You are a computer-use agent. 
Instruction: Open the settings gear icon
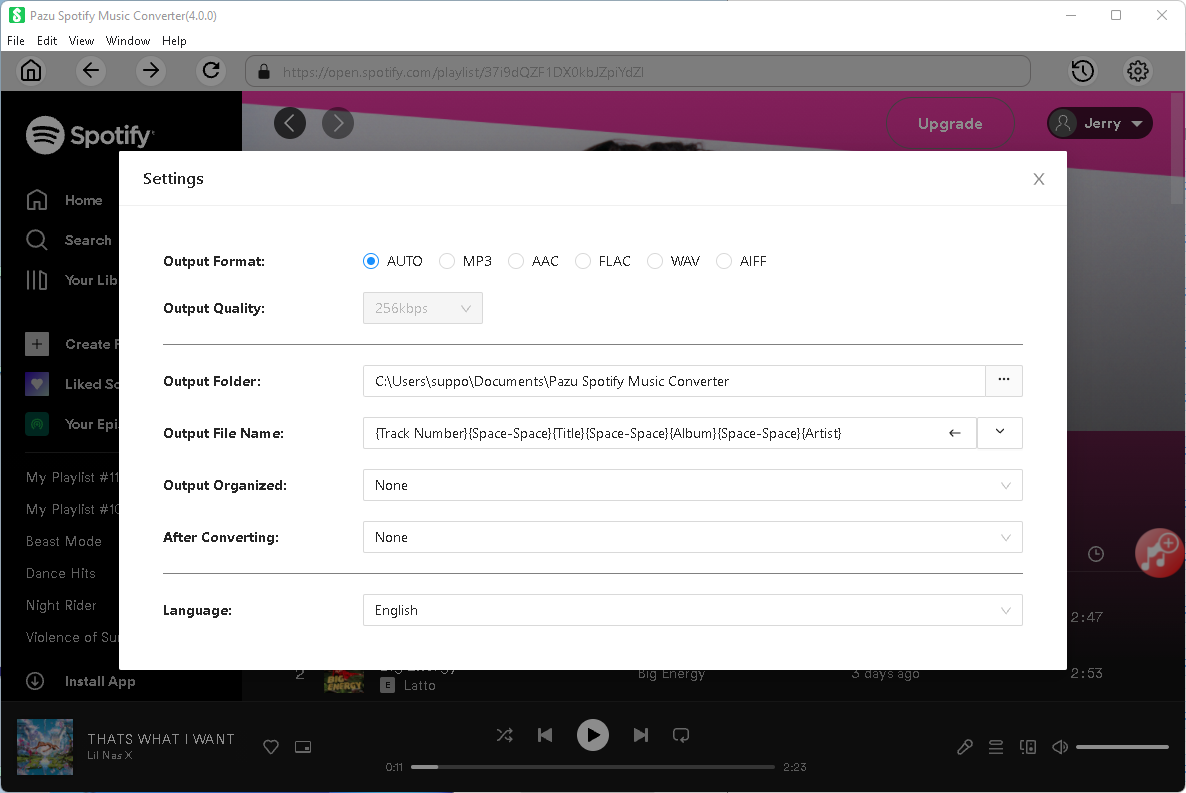(x=1138, y=71)
